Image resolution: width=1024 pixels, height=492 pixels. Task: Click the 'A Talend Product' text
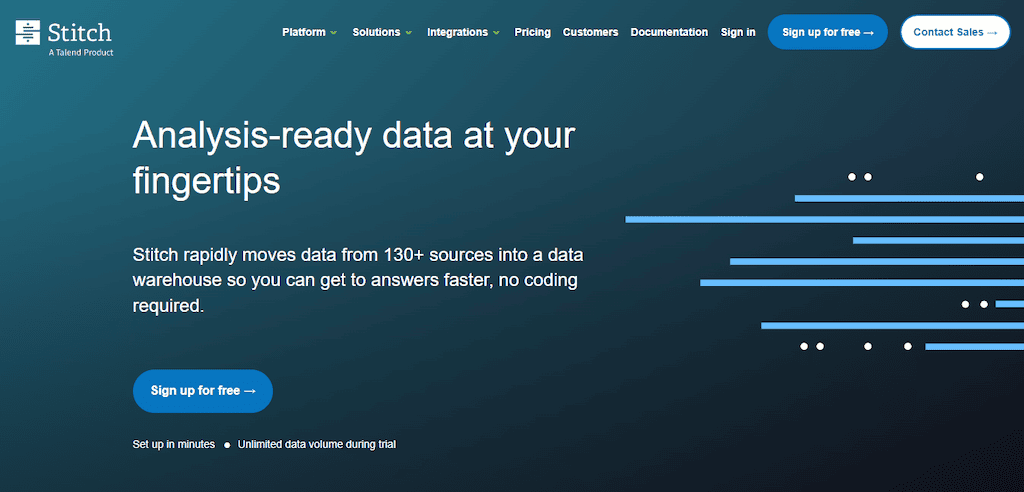coord(80,52)
